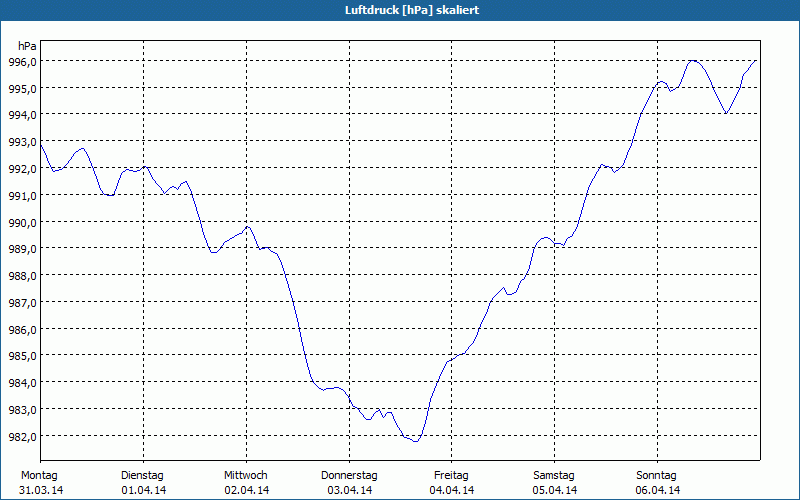Image resolution: width=800 pixels, height=500 pixels.
Task: Click the 983,0 axis value
Action: [23, 410]
